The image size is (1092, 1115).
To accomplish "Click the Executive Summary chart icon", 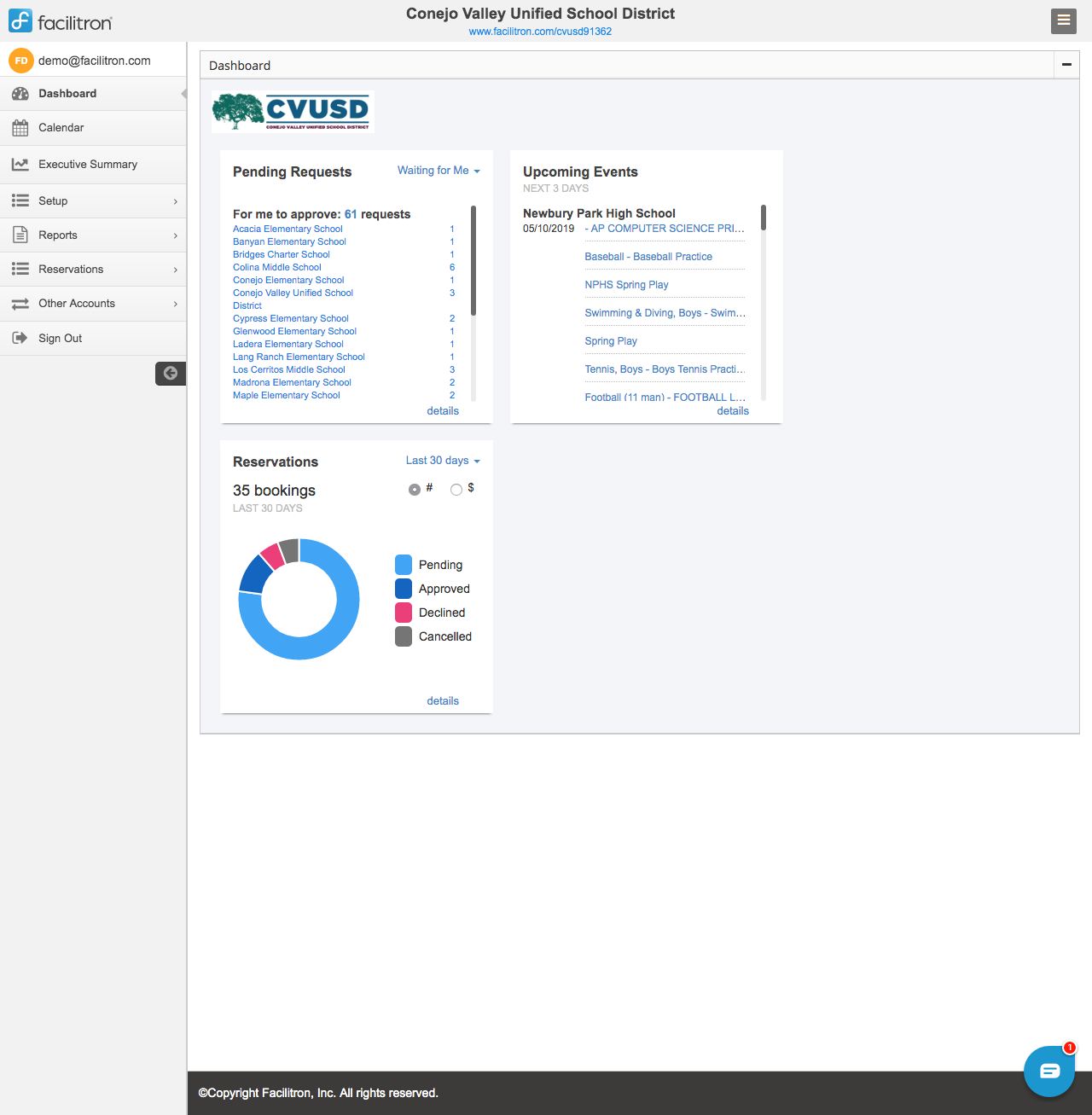I will click(x=20, y=165).
